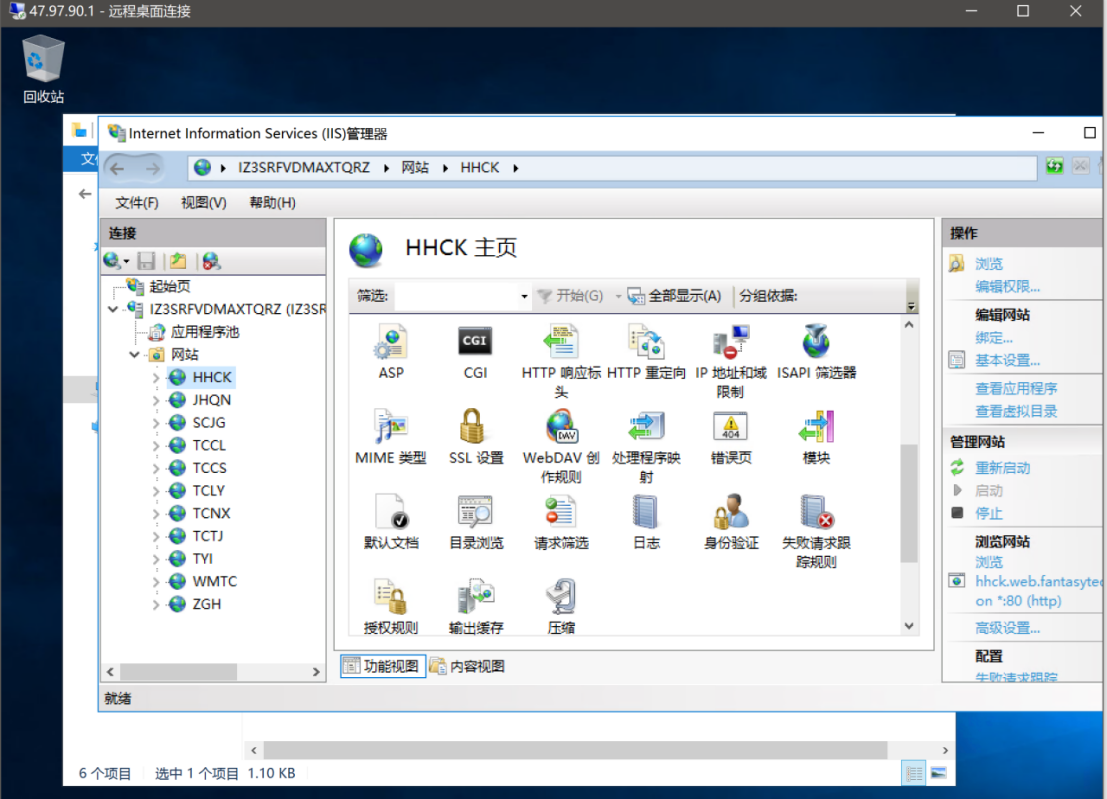Switch to 内容视图 tab

coord(467,666)
